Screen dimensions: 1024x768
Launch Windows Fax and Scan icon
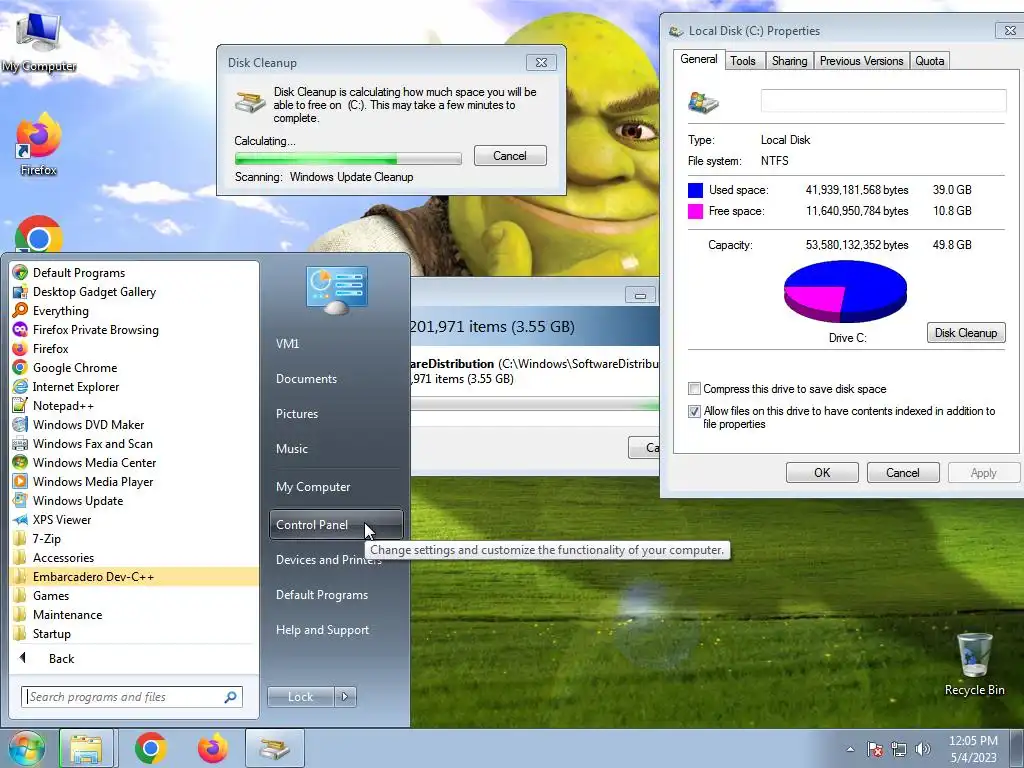point(20,443)
